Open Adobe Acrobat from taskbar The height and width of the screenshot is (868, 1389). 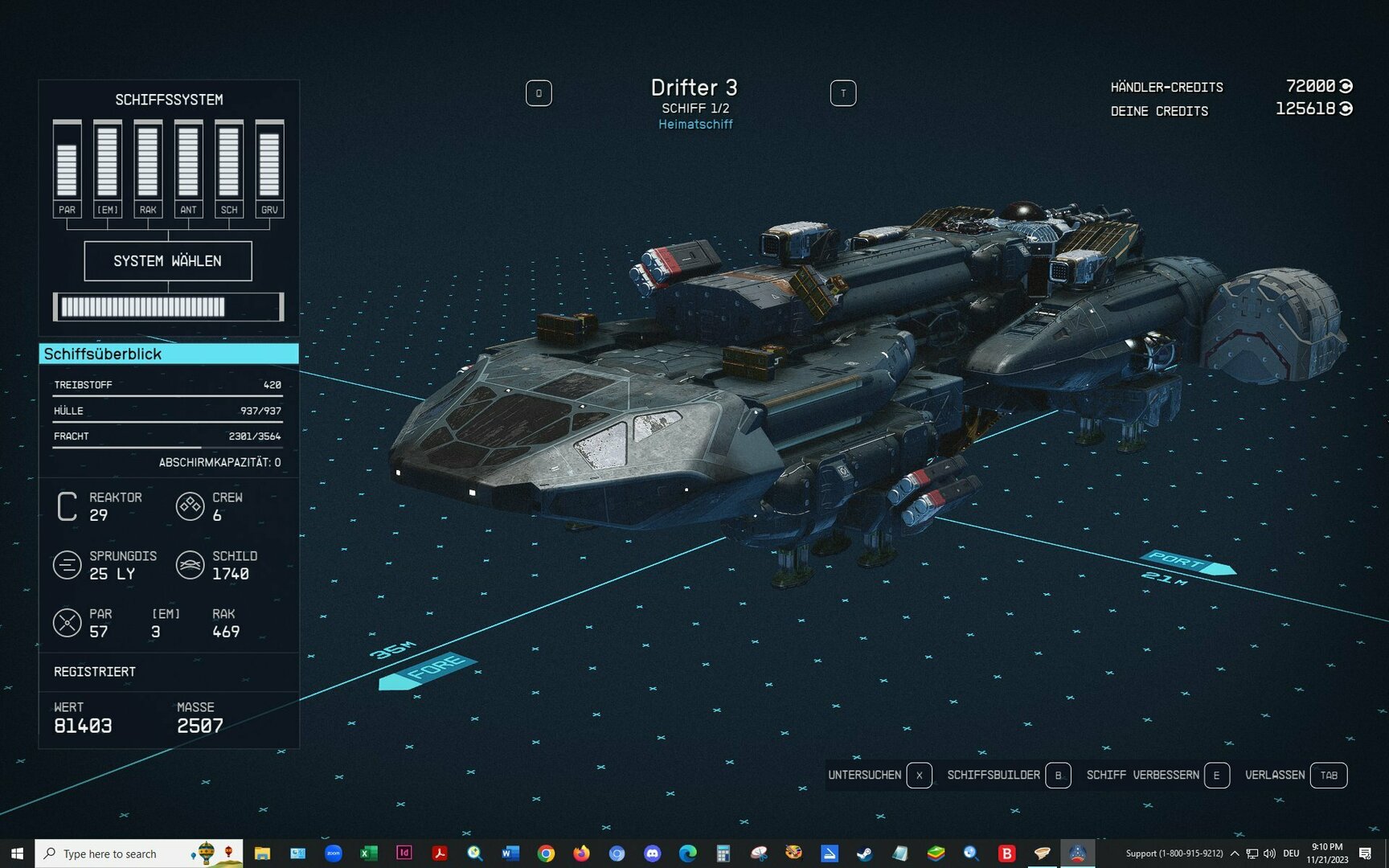pyautogui.click(x=440, y=854)
